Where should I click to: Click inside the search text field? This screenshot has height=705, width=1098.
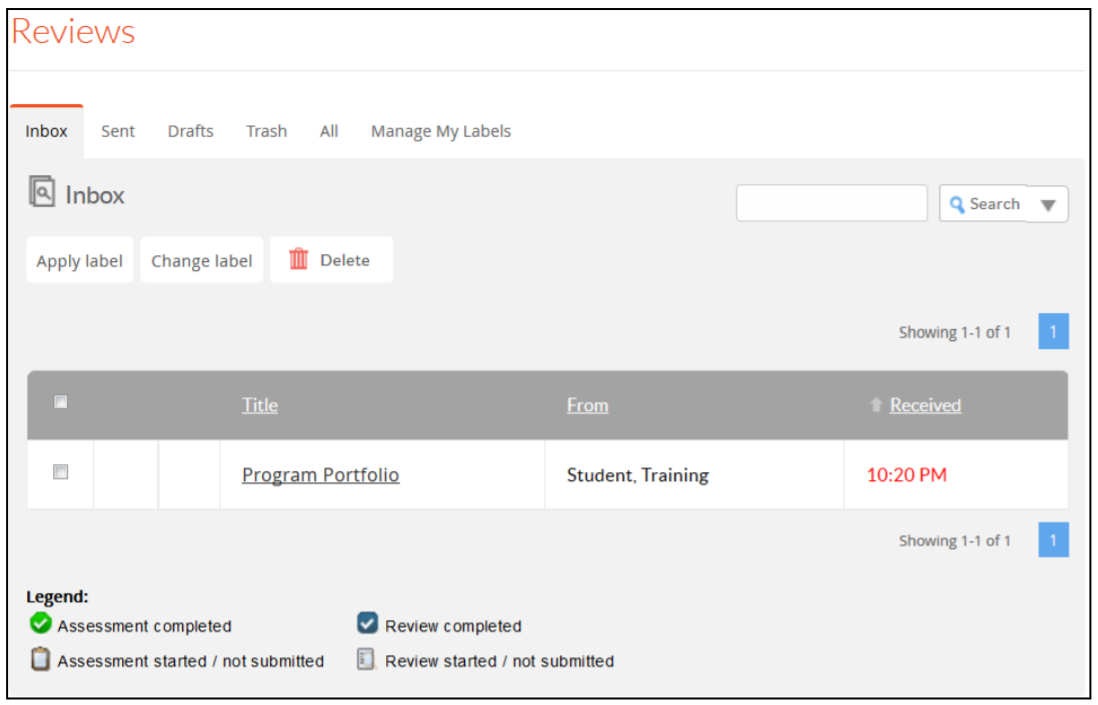click(x=831, y=202)
